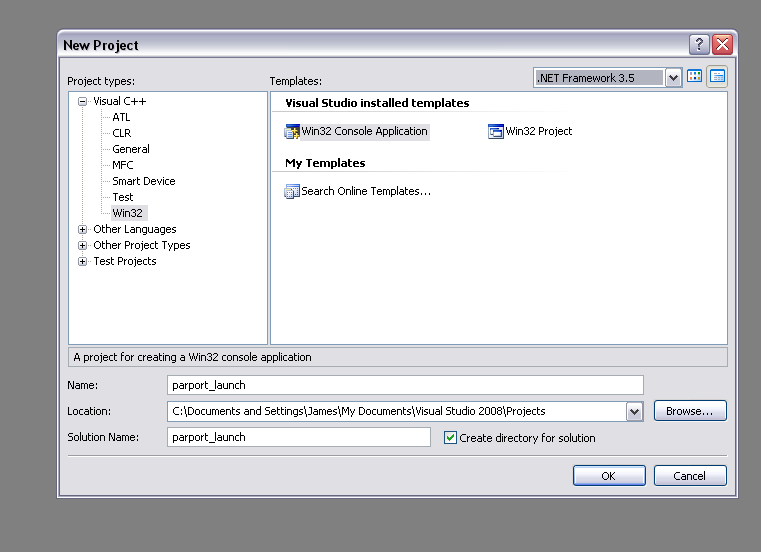Viewport: 761px width, 552px height.
Task: Select General project type
Action: coord(131,149)
